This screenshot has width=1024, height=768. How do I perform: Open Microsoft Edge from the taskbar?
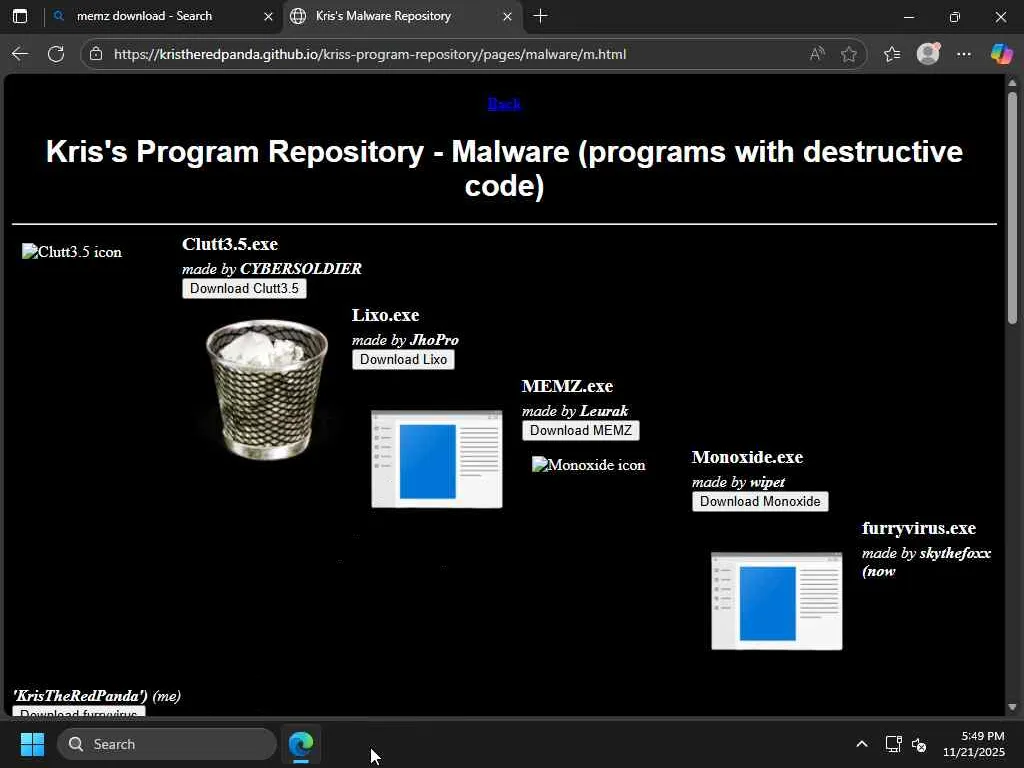[301, 744]
